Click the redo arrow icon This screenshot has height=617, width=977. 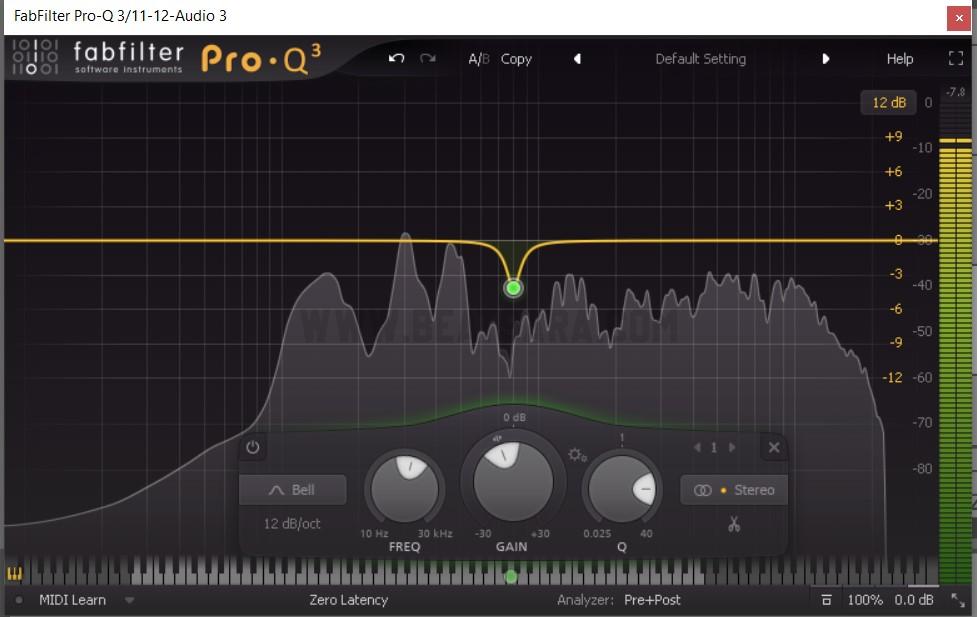(428, 59)
